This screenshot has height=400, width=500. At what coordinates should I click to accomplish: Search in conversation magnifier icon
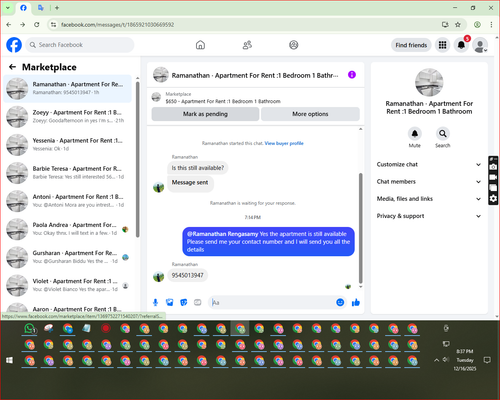point(443,134)
